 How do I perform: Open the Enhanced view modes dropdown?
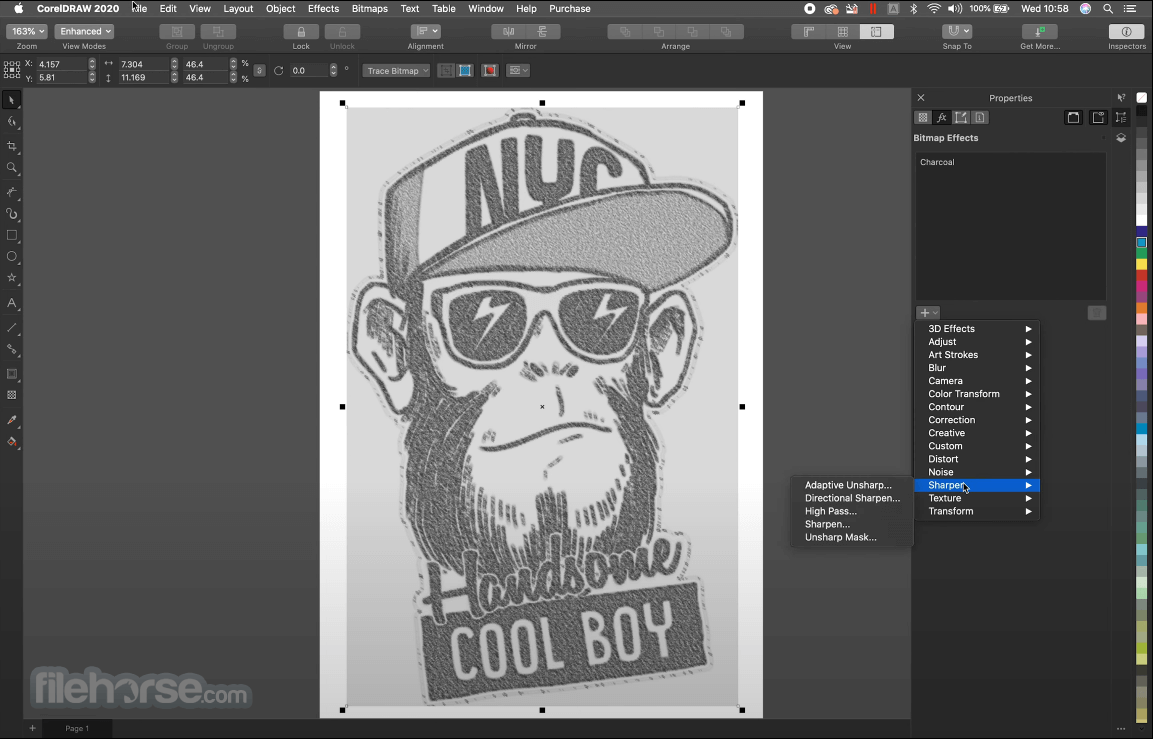(x=84, y=32)
